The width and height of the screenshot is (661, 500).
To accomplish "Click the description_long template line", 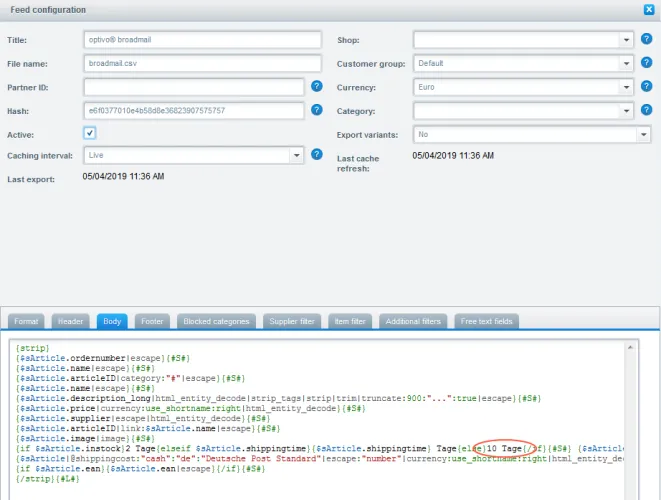I will pos(278,398).
